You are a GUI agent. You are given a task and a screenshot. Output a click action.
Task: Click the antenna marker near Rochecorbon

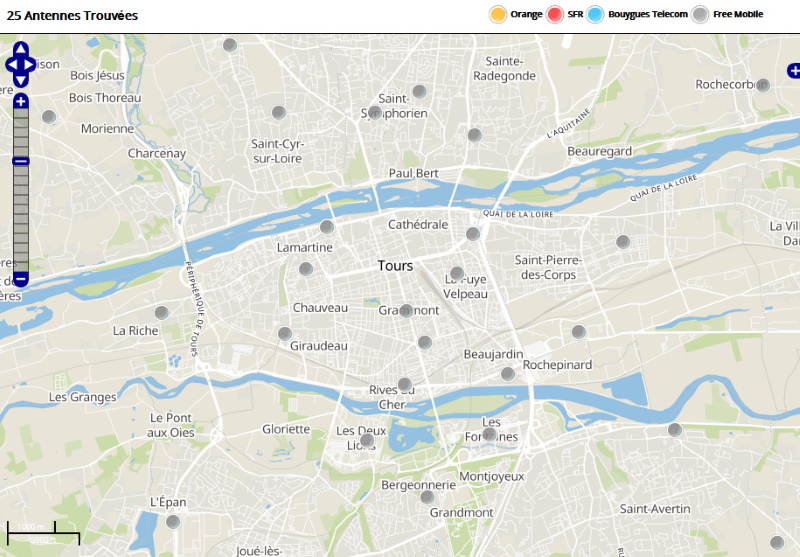763,86
